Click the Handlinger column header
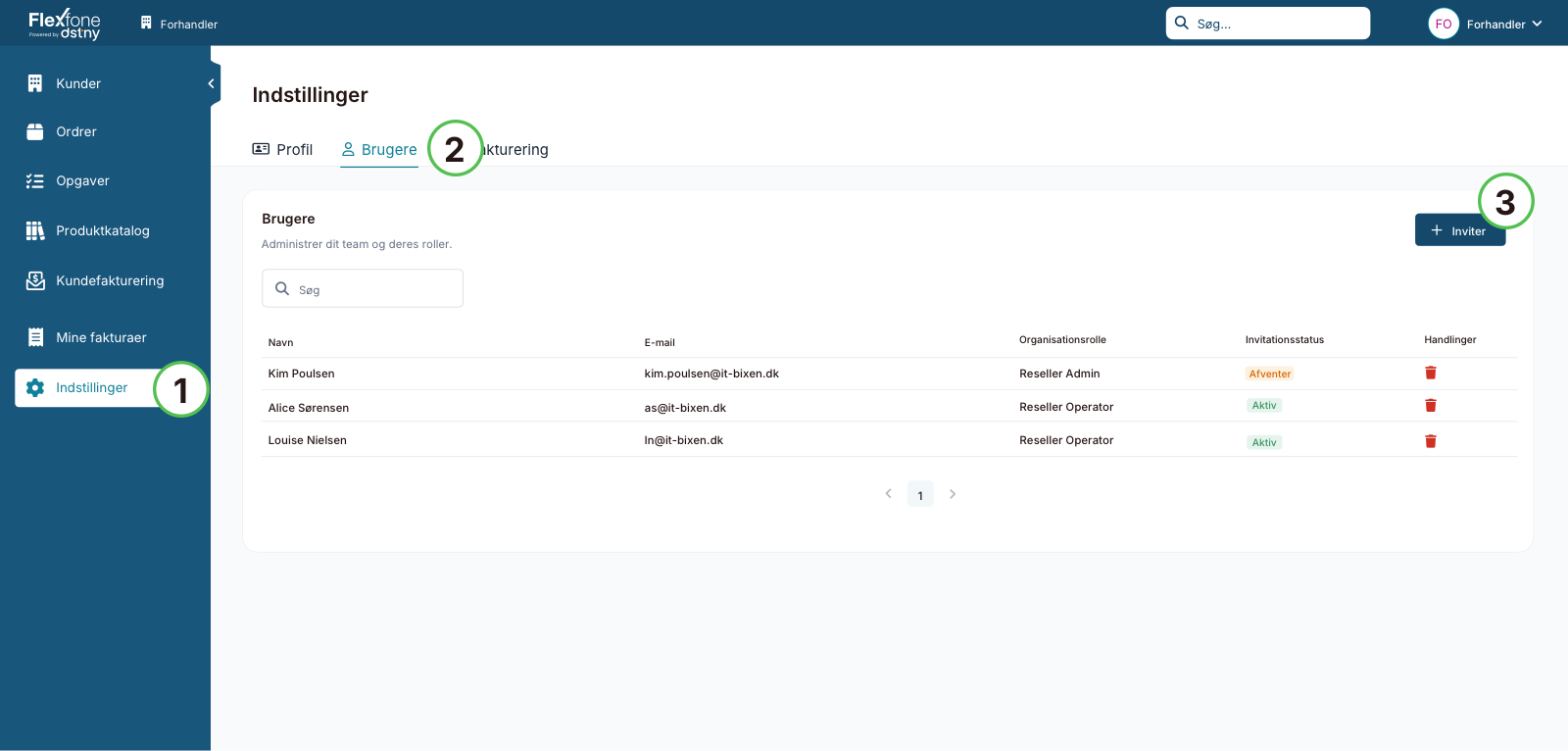The image size is (1568, 751). tap(1449, 339)
